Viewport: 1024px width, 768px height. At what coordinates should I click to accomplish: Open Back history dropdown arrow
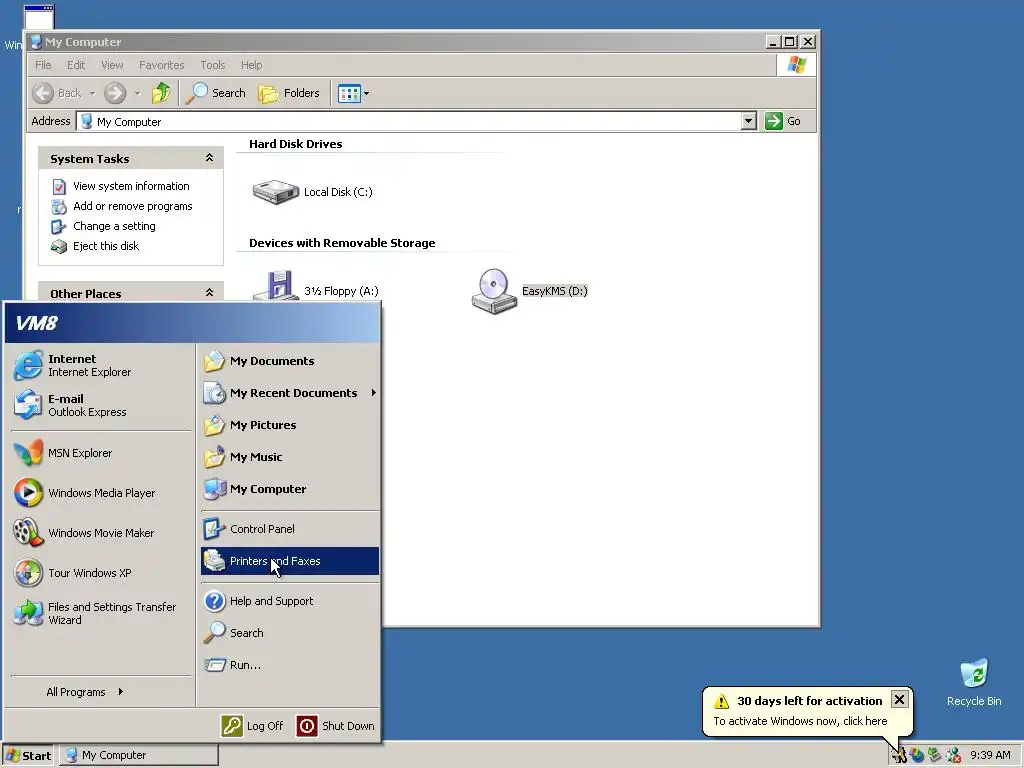click(x=92, y=93)
